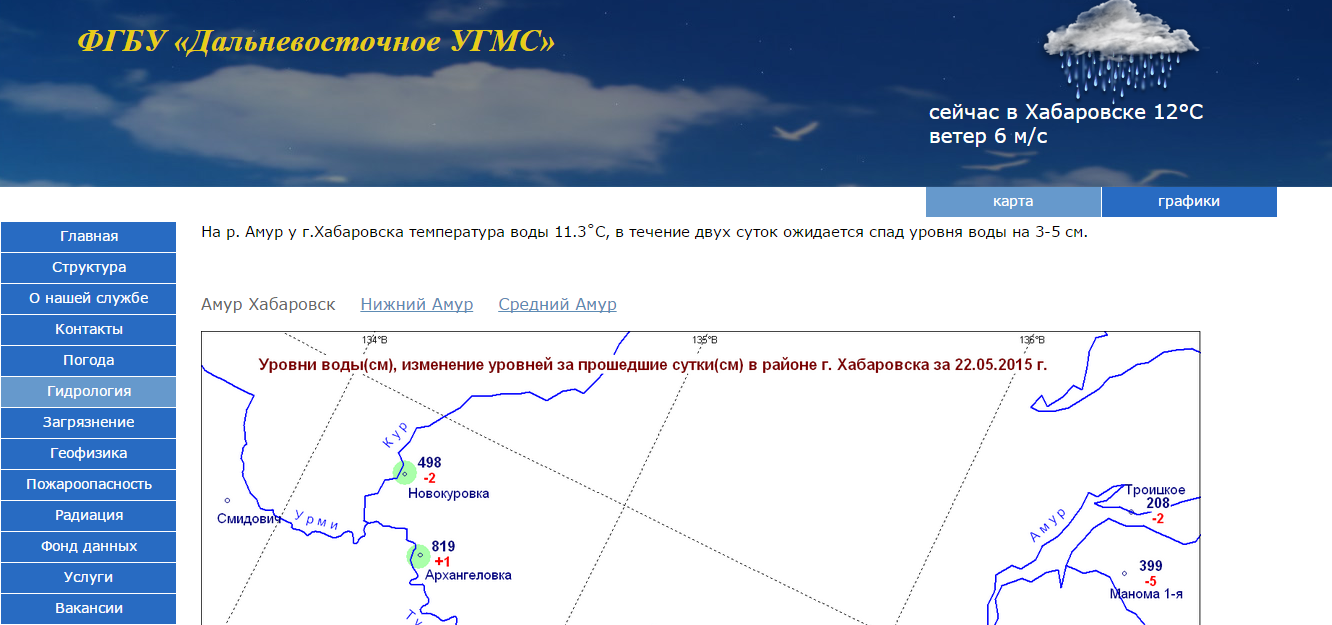This screenshot has height=625, width=1332.
Task: Navigate to the Главная menu item
Action: tap(88, 237)
